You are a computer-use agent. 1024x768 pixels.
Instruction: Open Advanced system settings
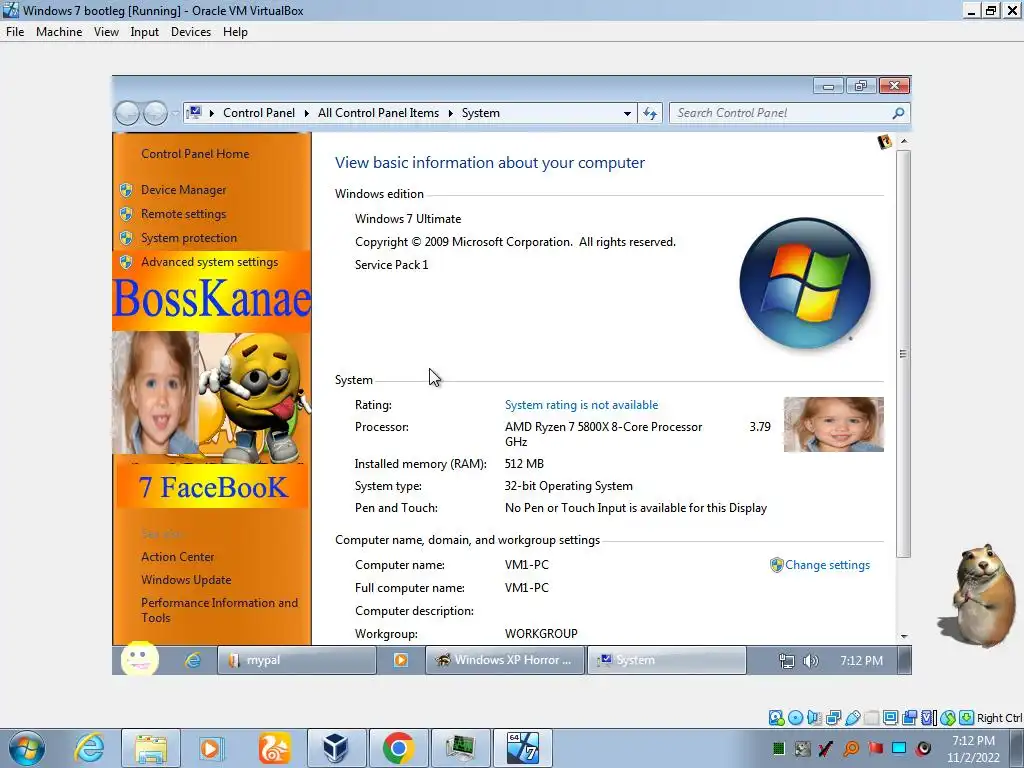(209, 262)
